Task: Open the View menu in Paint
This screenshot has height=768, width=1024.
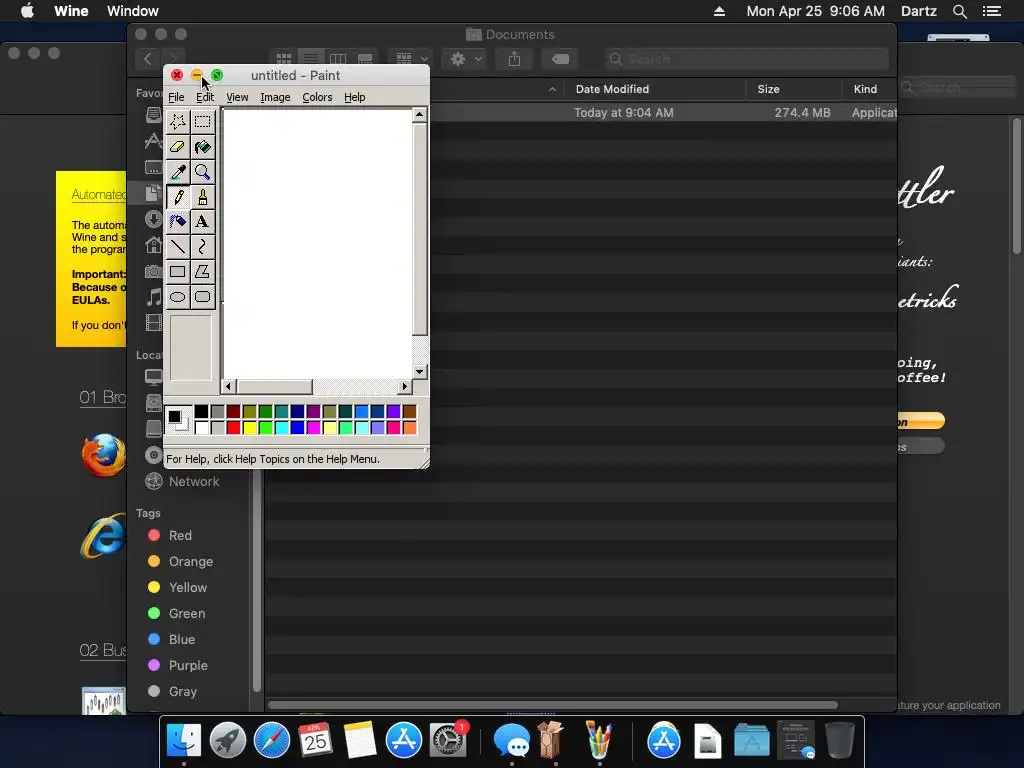Action: (237, 97)
